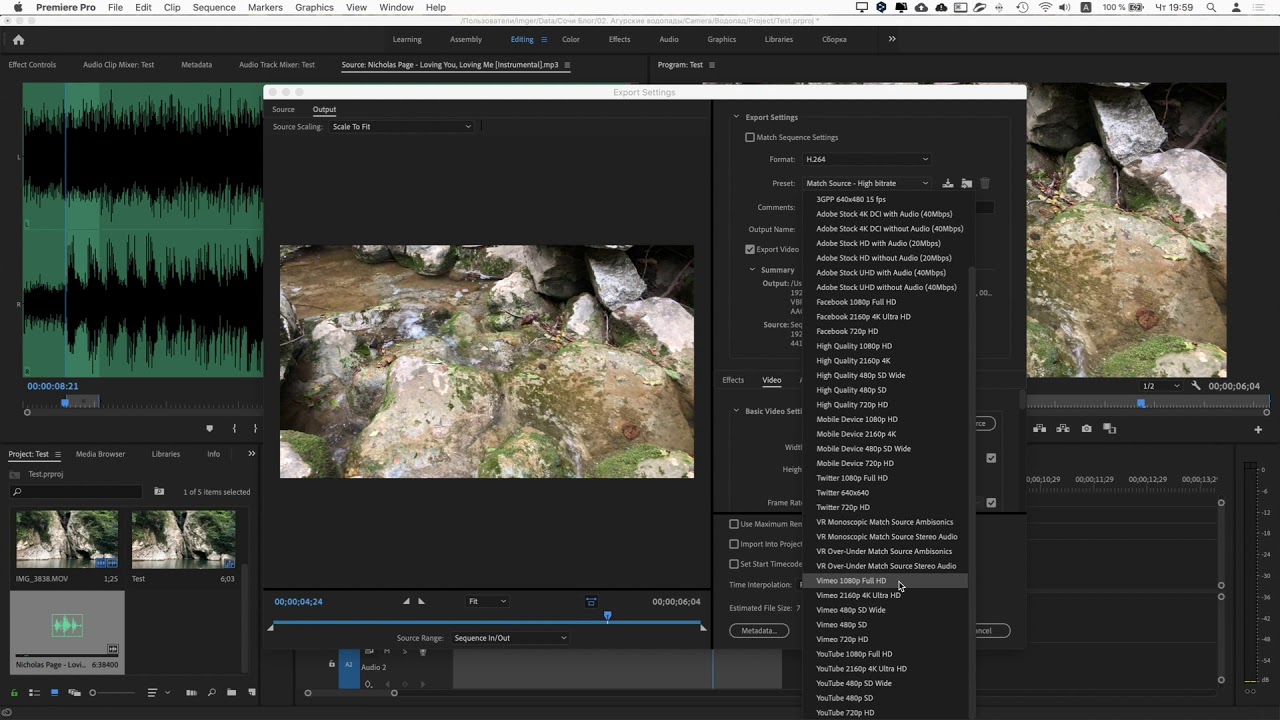Click the New Bin folder icon
Viewport: 1280px width, 720px height.
tap(231, 693)
